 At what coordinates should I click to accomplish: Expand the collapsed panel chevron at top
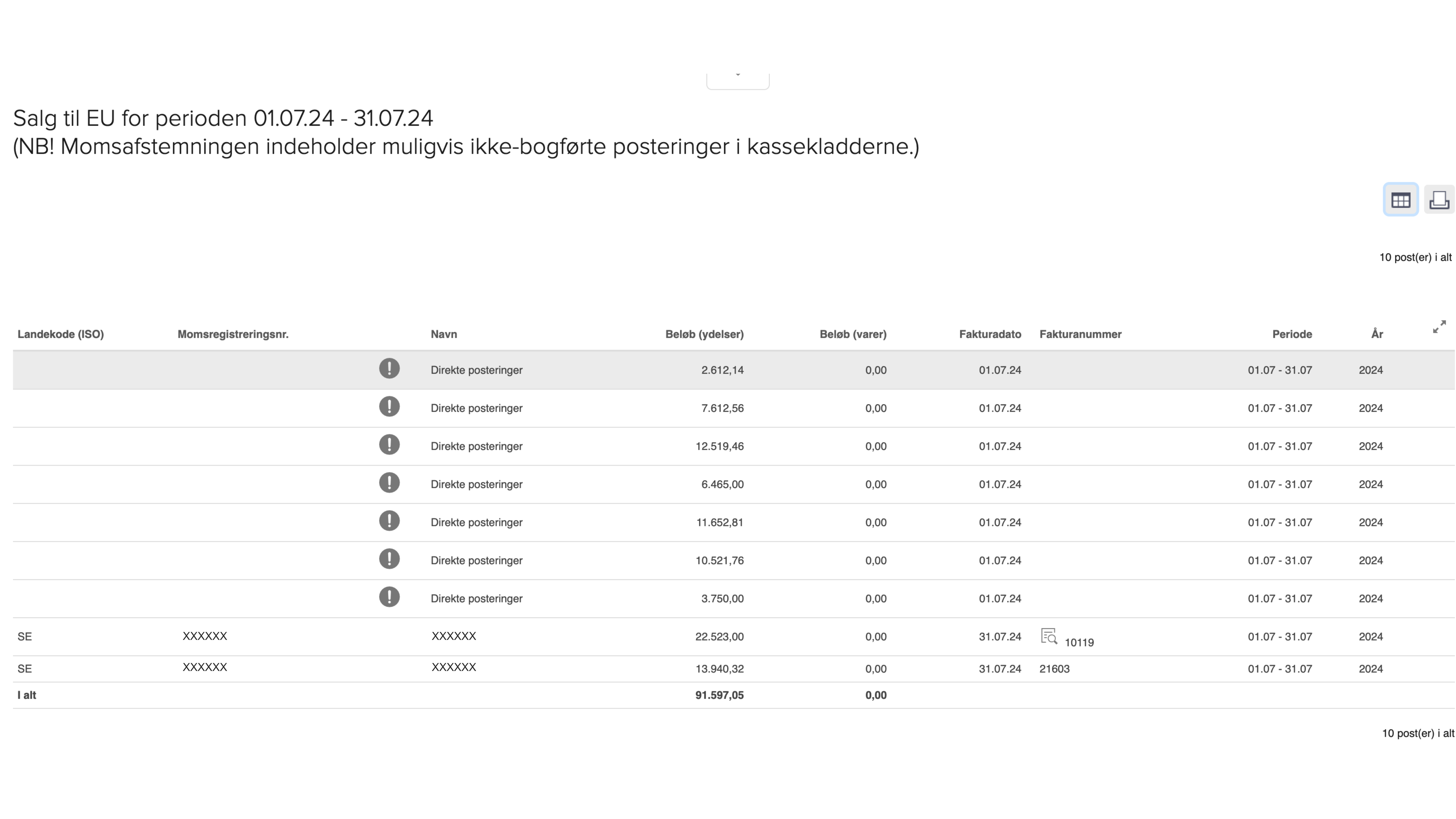[x=738, y=80]
